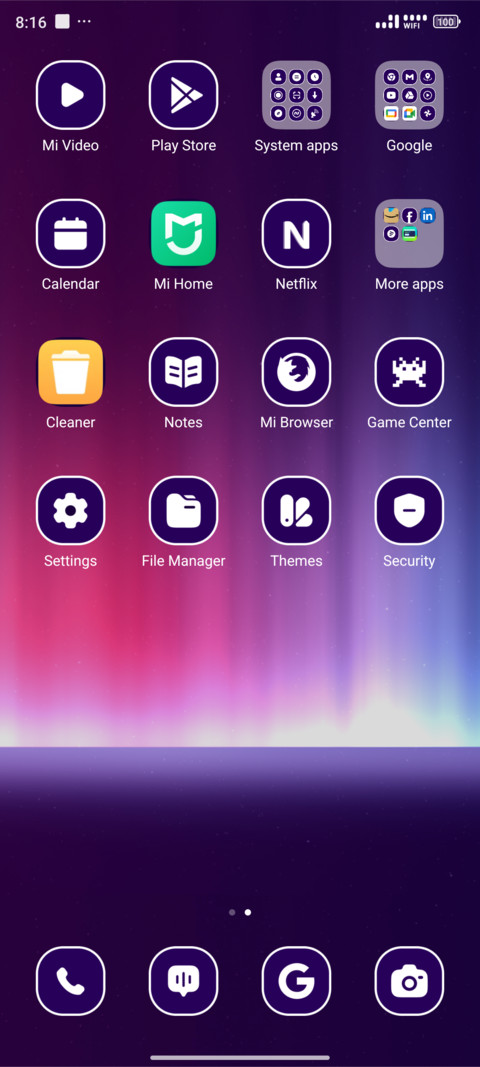Select the second home screen page dot
The height and width of the screenshot is (1067, 480).
point(248,912)
